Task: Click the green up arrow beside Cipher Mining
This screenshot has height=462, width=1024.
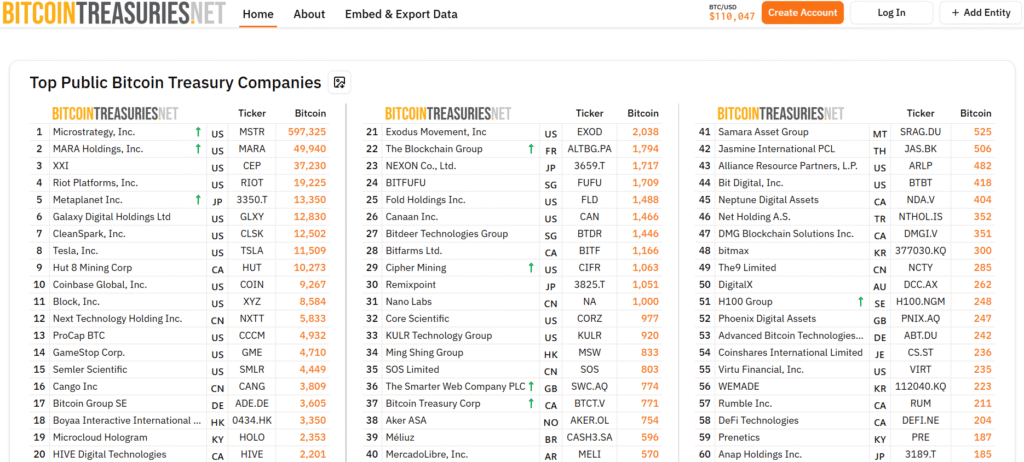Action: pos(531,268)
